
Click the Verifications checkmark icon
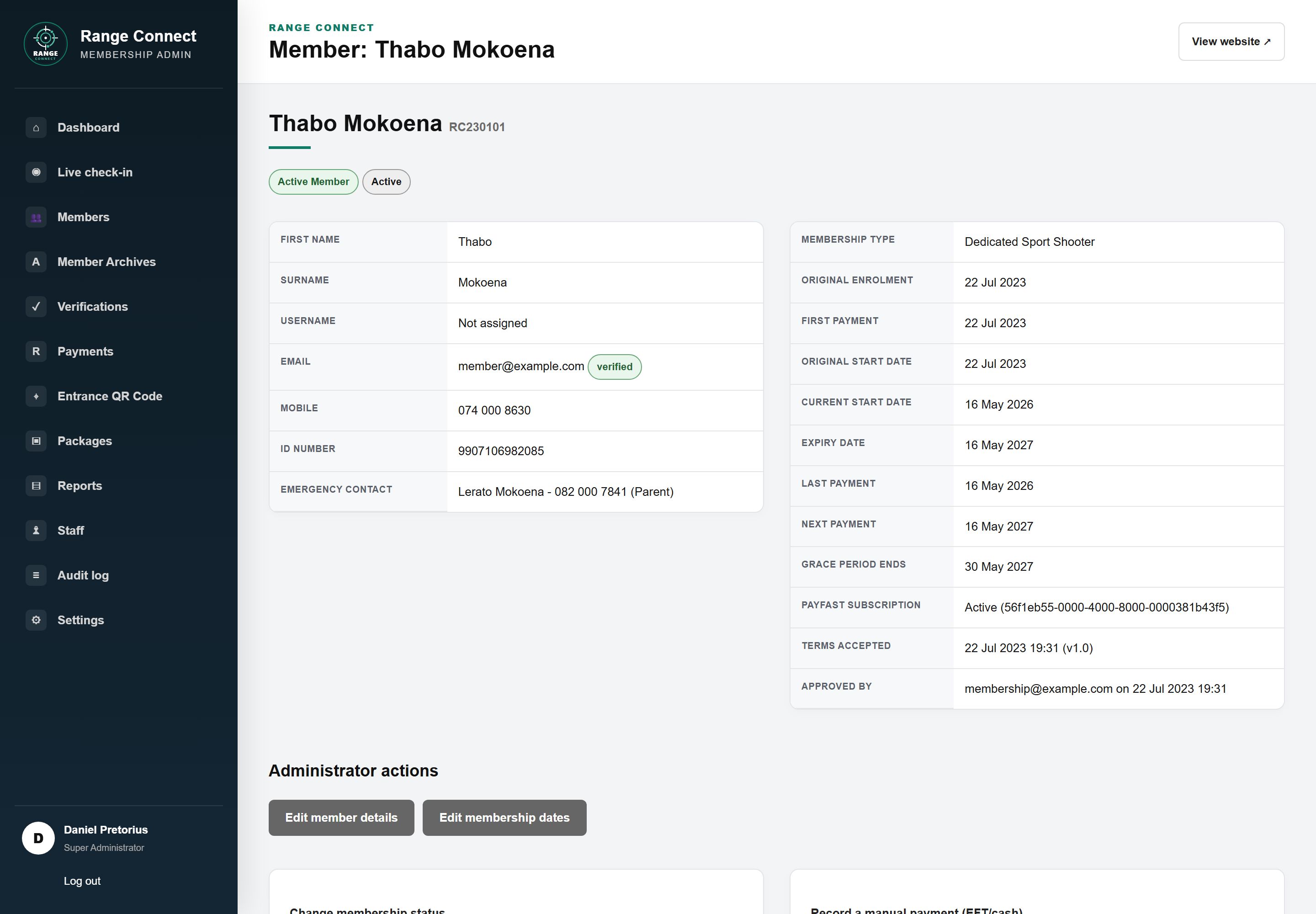click(x=36, y=306)
